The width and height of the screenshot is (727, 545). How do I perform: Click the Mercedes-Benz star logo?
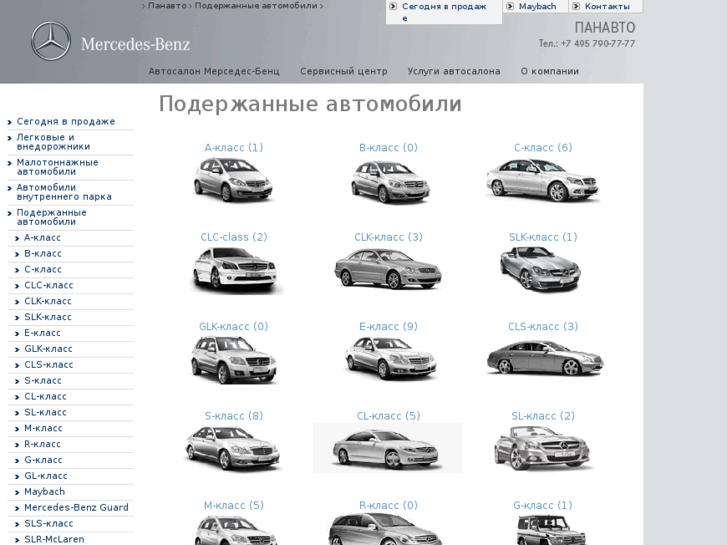pos(51,42)
